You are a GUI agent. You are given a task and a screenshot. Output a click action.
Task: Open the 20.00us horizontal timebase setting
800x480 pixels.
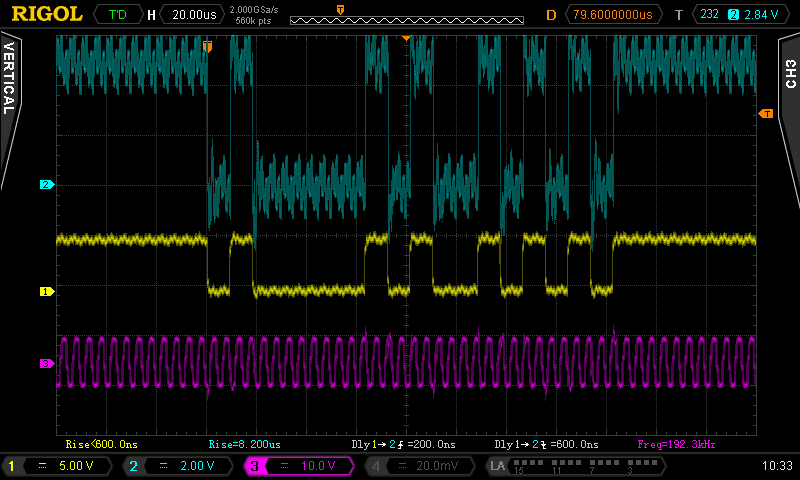(195, 15)
